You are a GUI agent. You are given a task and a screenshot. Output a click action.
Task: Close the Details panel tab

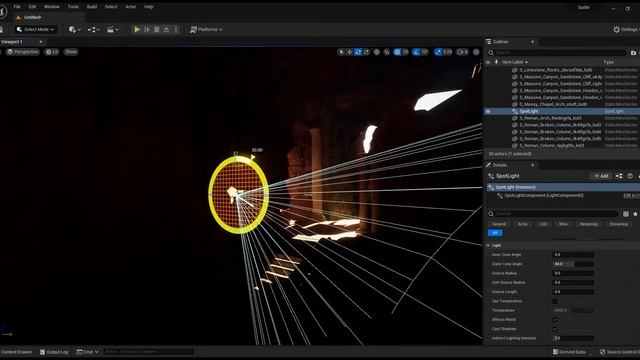pyautogui.click(x=532, y=165)
